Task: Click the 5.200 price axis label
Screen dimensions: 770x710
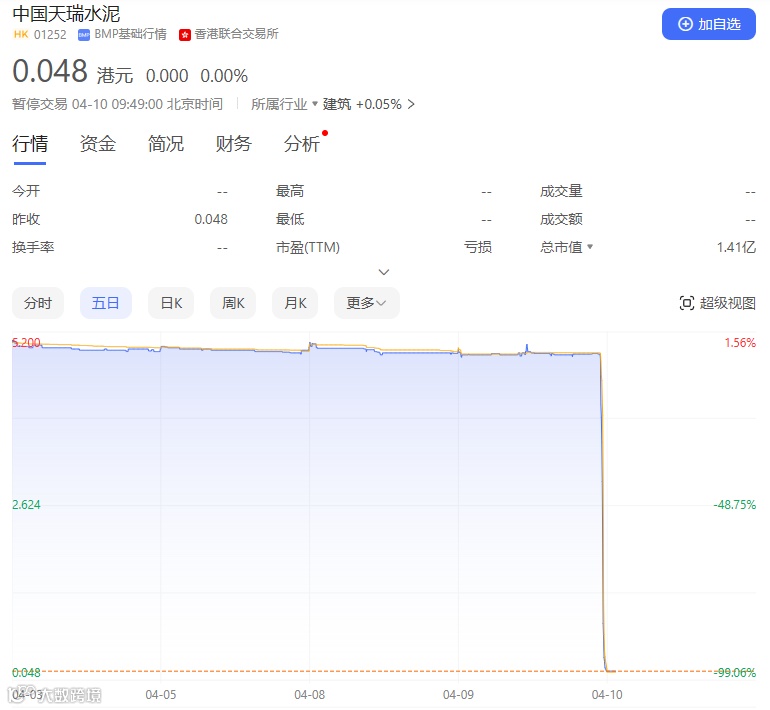Action: pyautogui.click(x=27, y=342)
